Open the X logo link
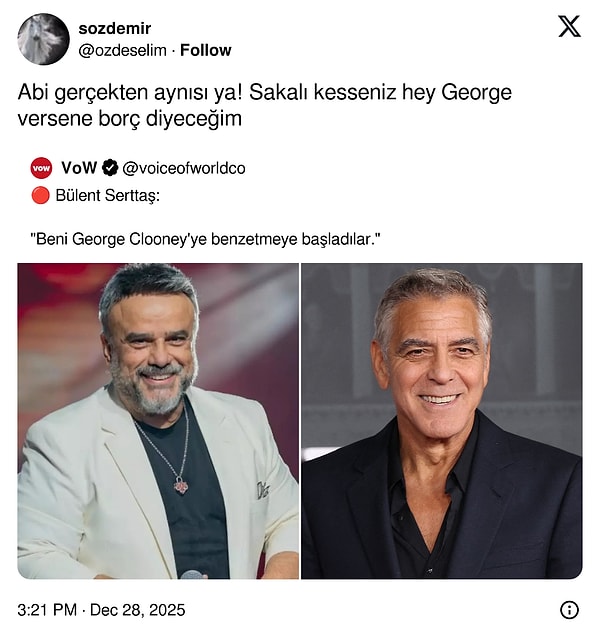600x640 pixels. pyautogui.click(x=568, y=27)
